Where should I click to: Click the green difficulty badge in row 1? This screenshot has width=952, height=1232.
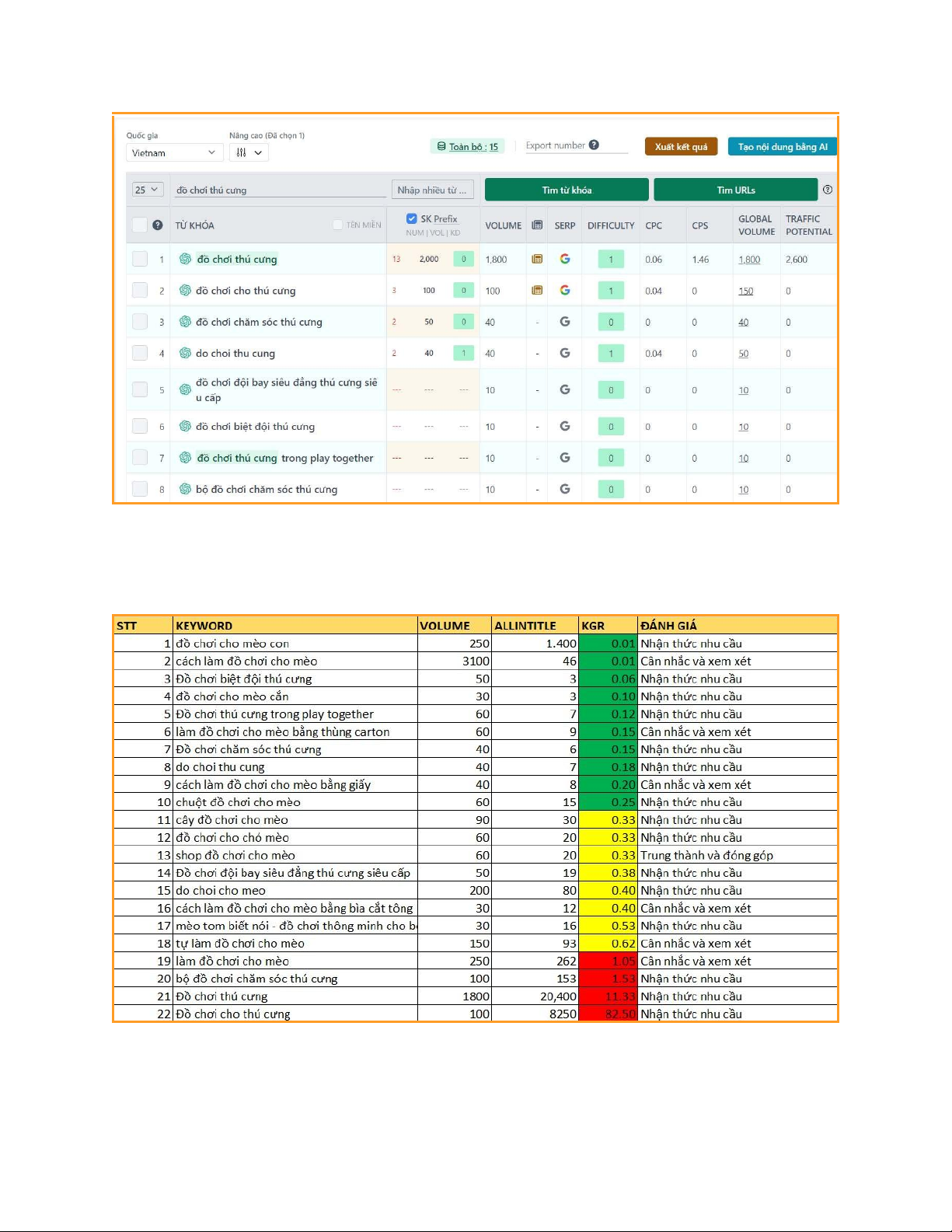611,260
